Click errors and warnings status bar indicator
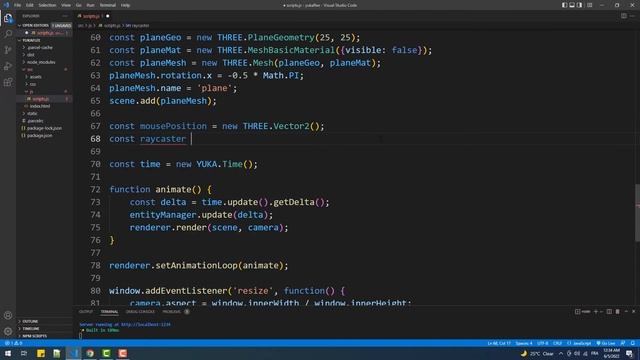This screenshot has width=640, height=360. 14,343
